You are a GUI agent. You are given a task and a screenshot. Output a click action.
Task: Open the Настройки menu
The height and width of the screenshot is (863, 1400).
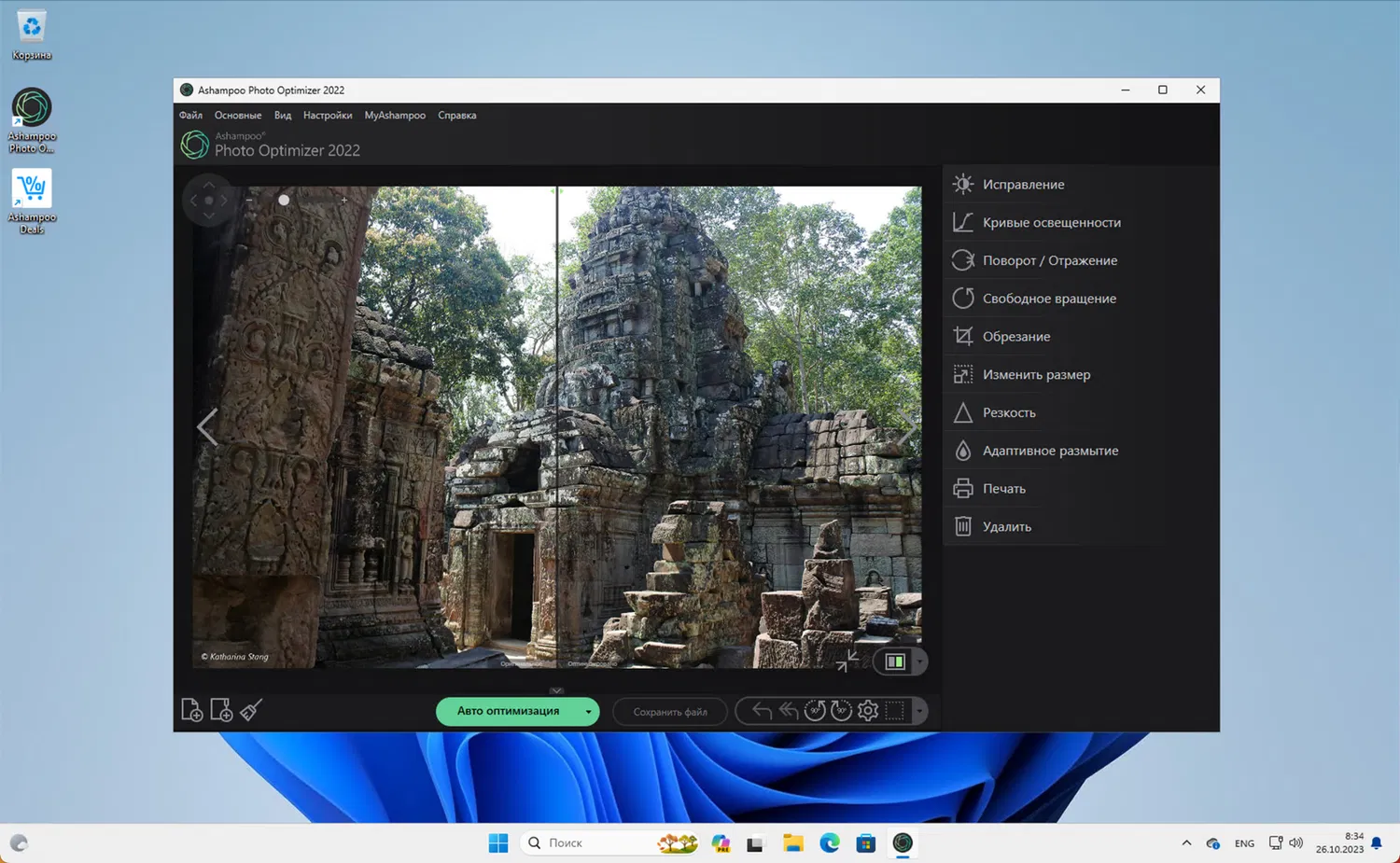tap(328, 116)
